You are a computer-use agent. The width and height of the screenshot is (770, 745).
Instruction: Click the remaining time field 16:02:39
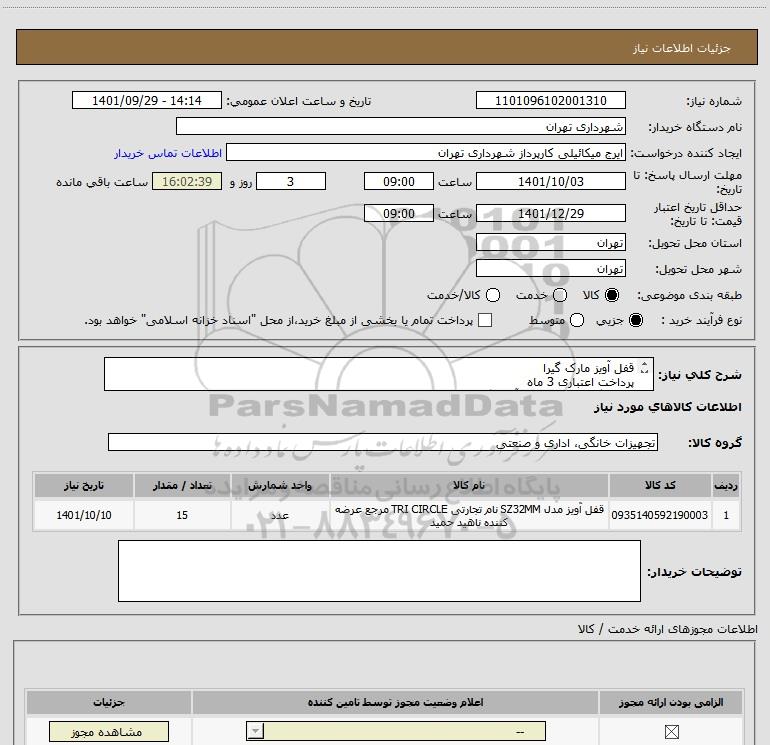[187, 181]
